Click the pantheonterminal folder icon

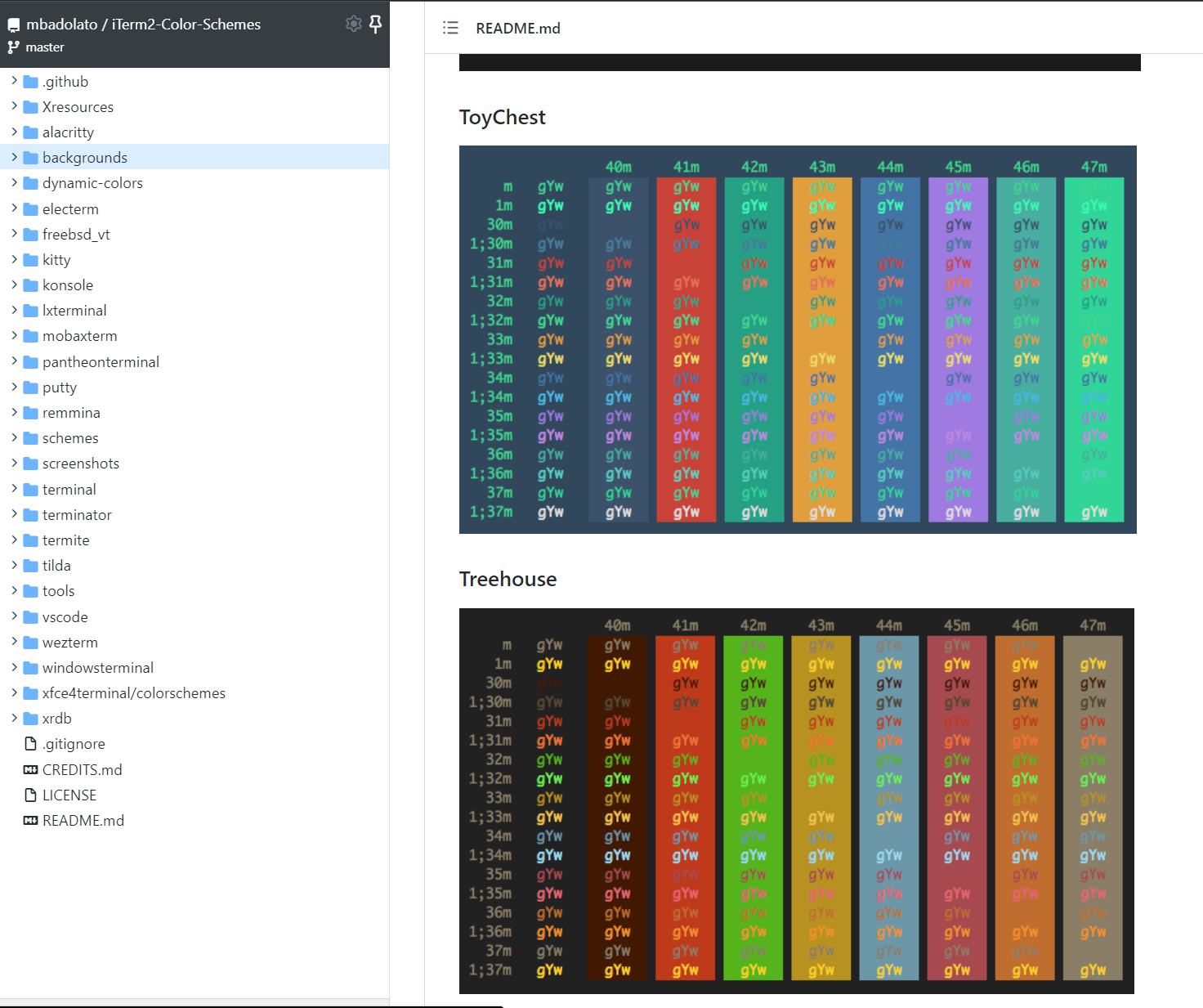click(x=31, y=362)
